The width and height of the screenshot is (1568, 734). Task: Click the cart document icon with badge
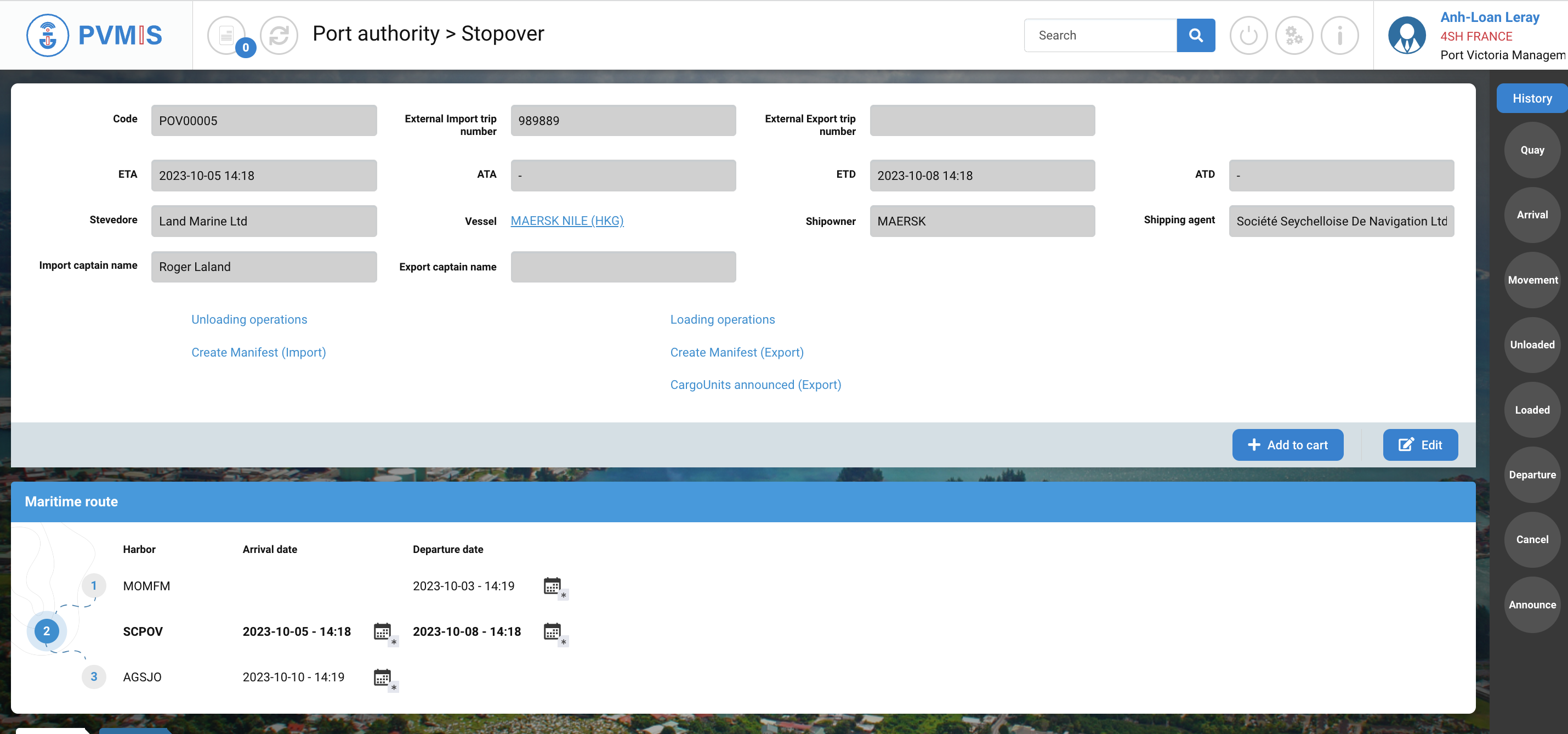(226, 35)
